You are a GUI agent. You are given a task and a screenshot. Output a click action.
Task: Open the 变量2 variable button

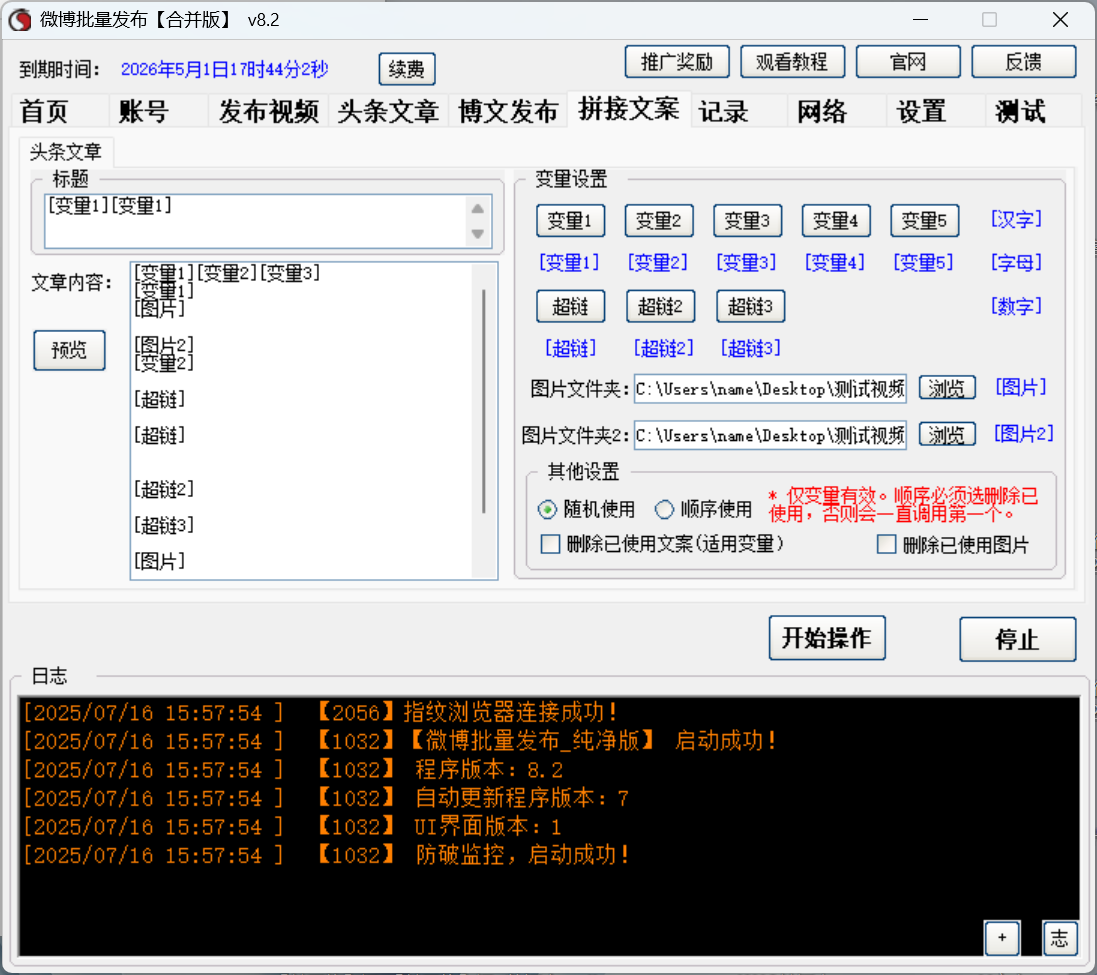659,221
